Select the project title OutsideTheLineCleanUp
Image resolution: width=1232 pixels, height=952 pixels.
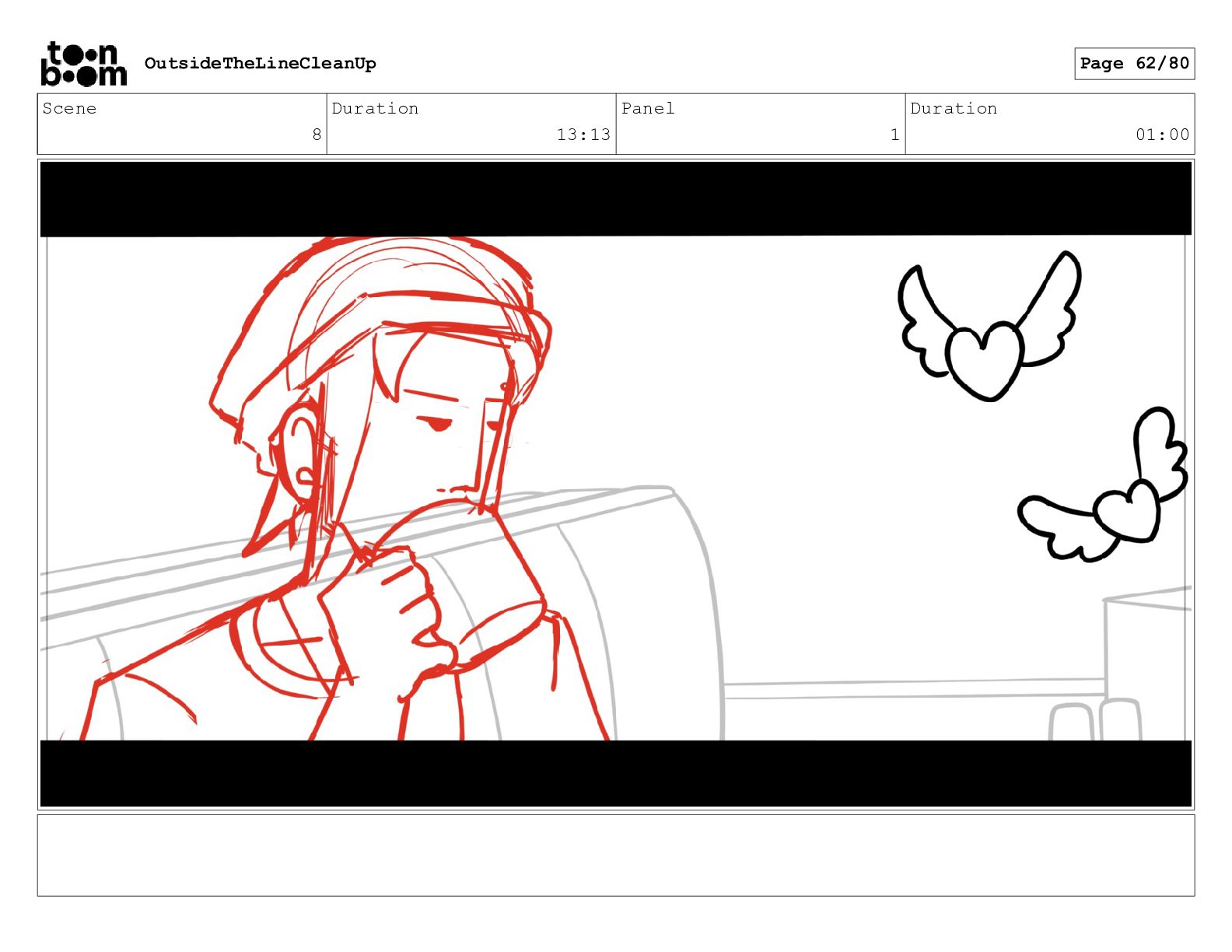click(261, 63)
